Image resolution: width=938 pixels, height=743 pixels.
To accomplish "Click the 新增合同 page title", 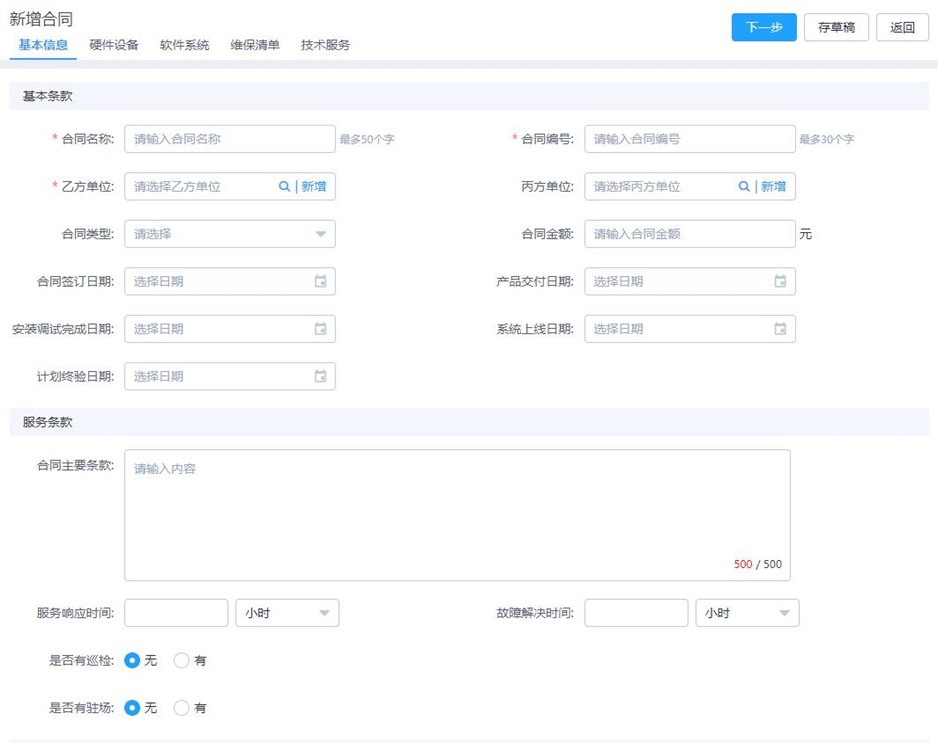I will point(41,19).
